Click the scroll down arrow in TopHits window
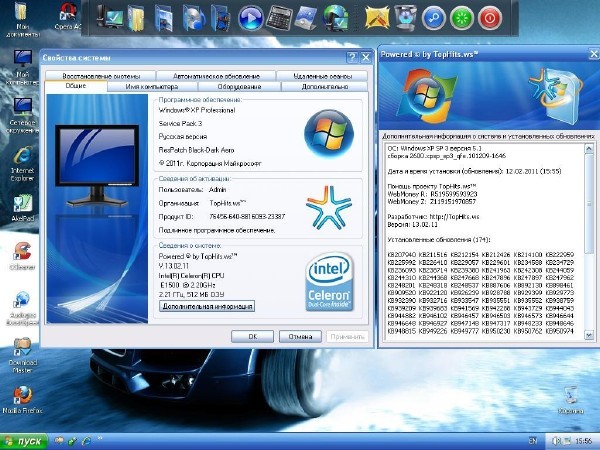Viewport: 600px width, 450px height. [589, 335]
